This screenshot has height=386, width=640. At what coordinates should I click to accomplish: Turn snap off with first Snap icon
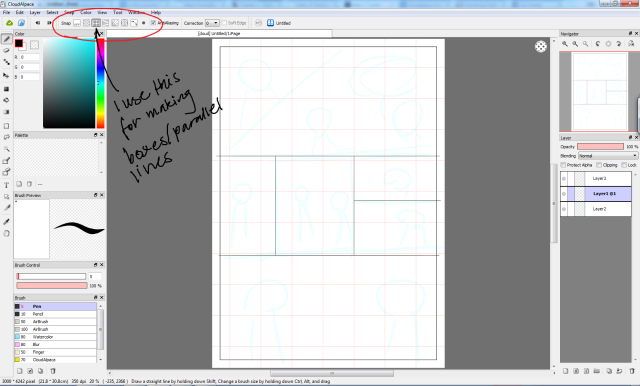click(x=77, y=23)
